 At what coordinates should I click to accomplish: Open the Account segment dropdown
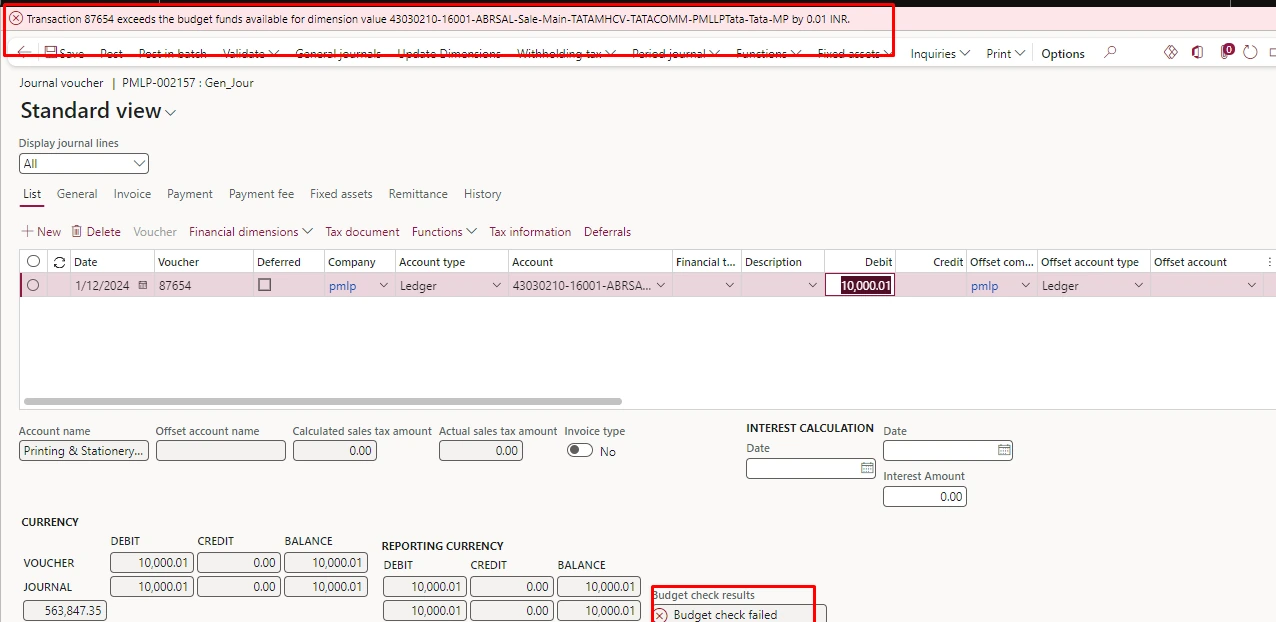[x=660, y=286]
